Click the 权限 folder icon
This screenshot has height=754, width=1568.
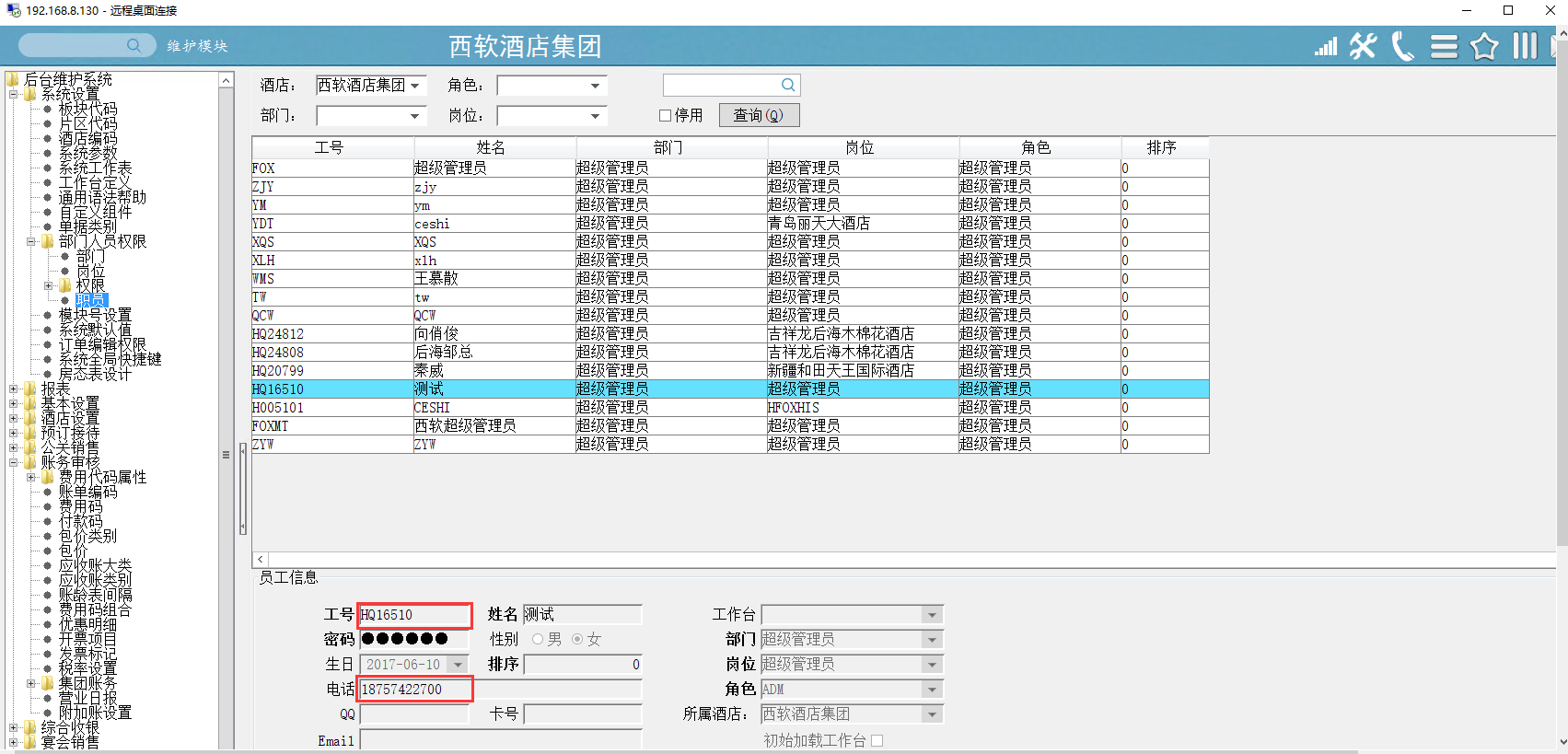(65, 285)
